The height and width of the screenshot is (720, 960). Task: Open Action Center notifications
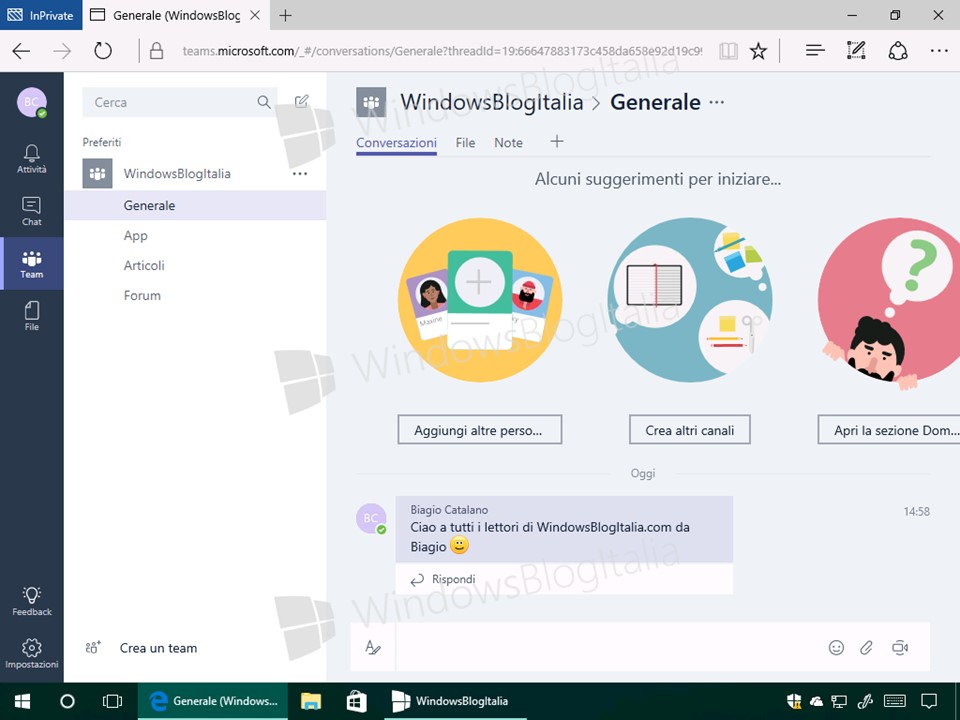[929, 701]
